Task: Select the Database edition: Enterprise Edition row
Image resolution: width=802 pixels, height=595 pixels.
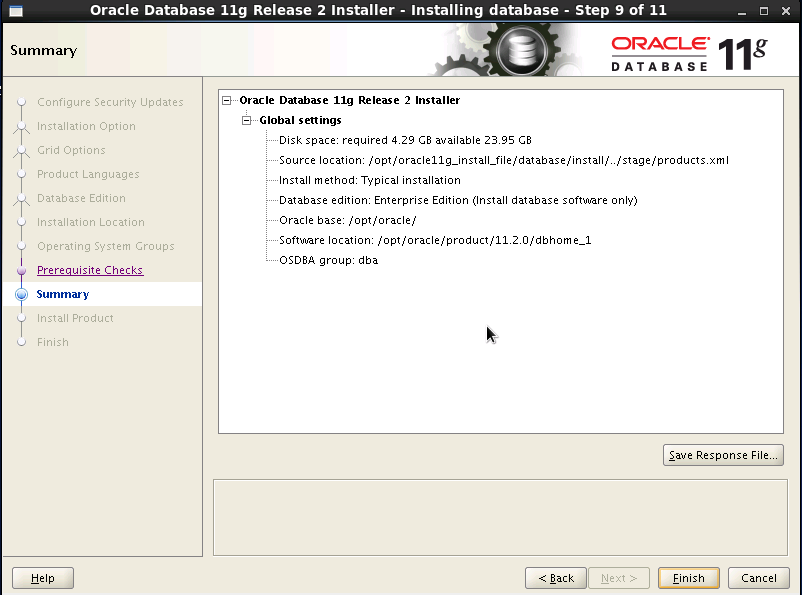Action: point(458,200)
